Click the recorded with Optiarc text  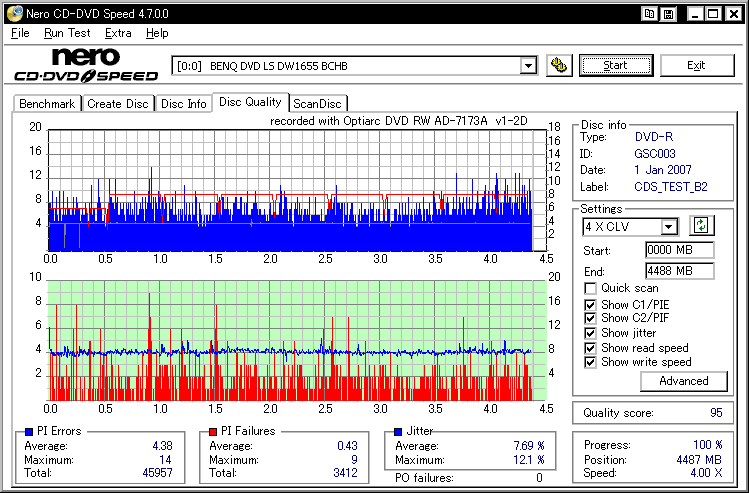(399, 121)
